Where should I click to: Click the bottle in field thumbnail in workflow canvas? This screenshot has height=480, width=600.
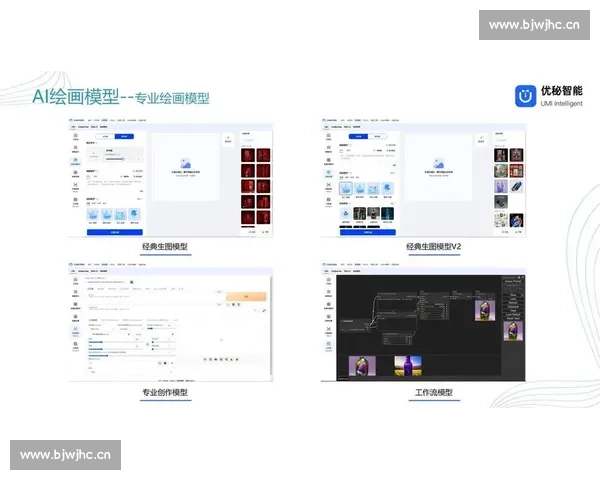tap(405, 366)
